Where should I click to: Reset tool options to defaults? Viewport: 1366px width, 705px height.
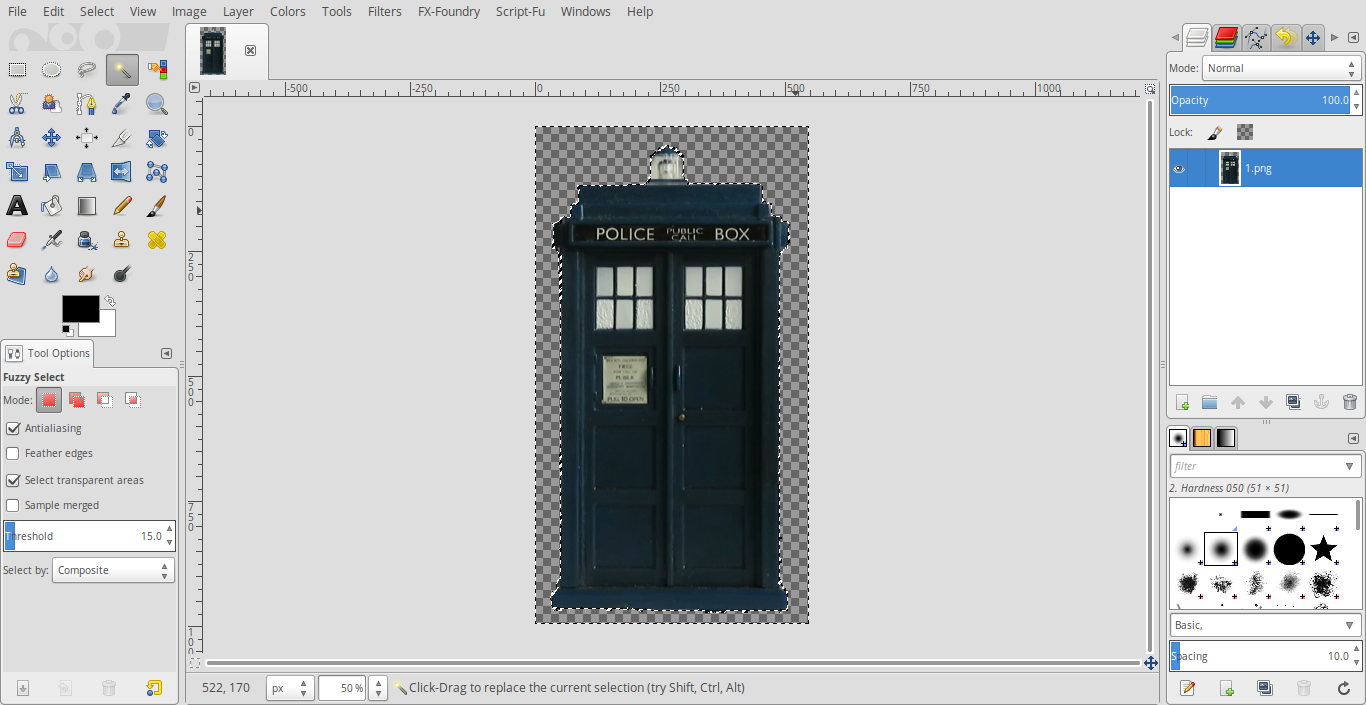pos(153,688)
